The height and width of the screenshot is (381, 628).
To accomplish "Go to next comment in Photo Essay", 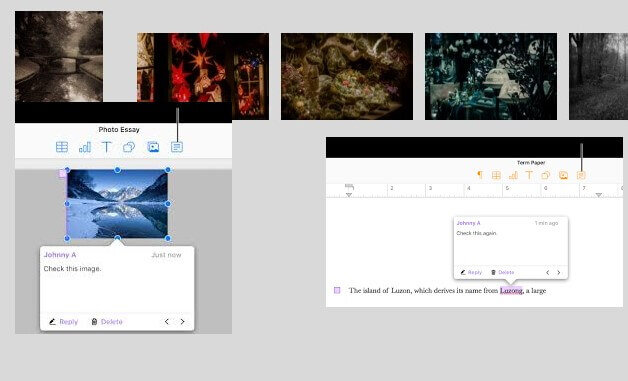I will pos(182,322).
